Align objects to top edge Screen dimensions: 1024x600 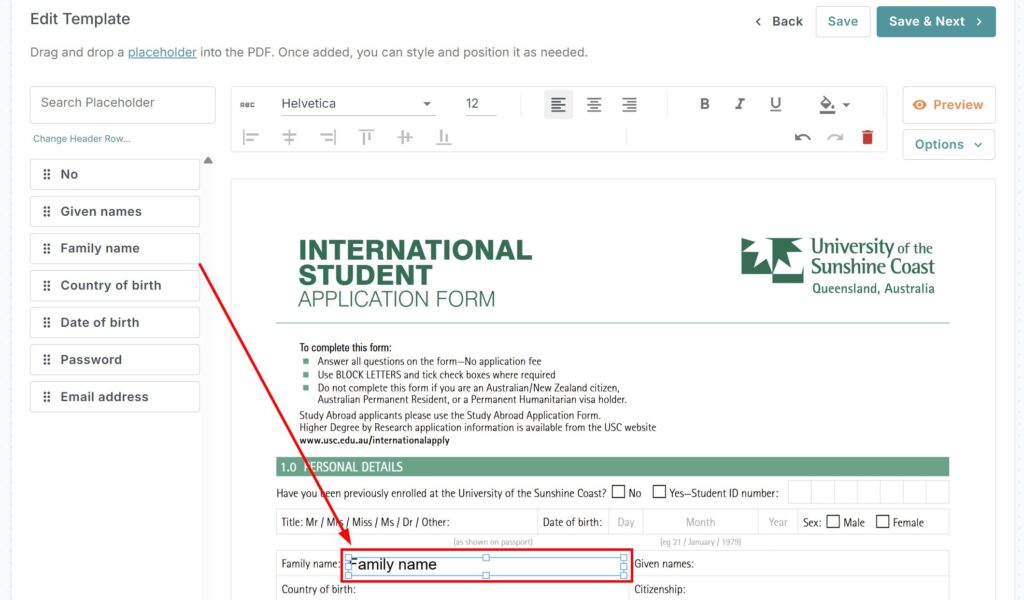[x=366, y=137]
